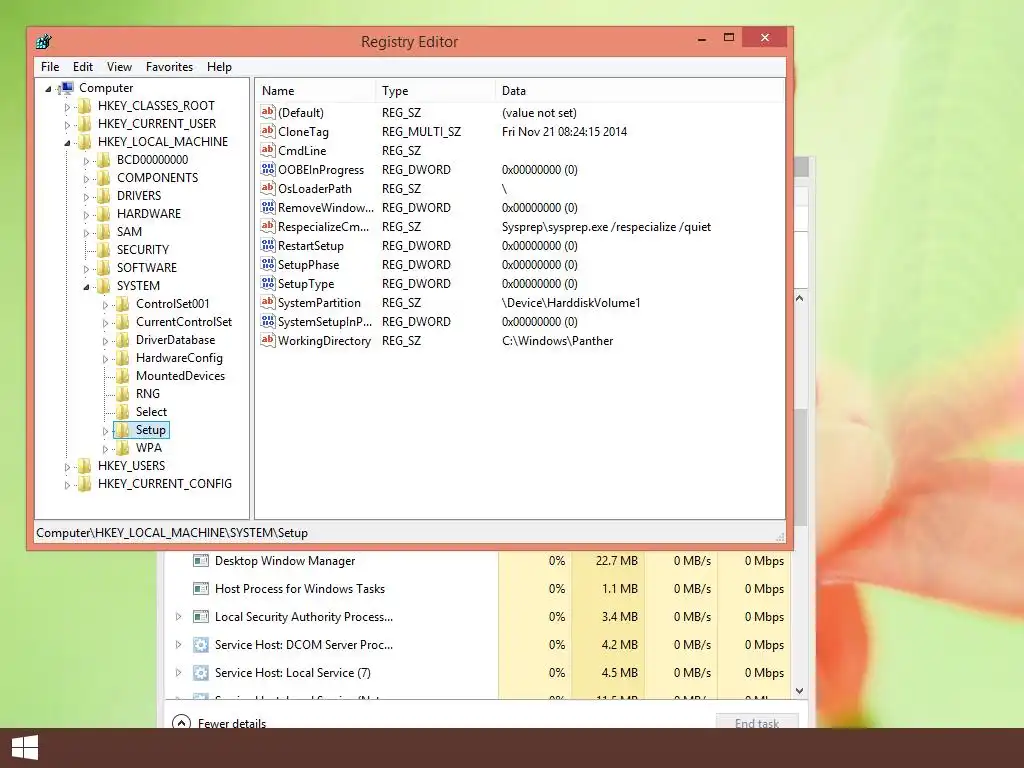Viewport: 1024px width, 768px height.
Task: Click HKEY_CLASSES_ROOT folder icon
Action: click(84, 106)
